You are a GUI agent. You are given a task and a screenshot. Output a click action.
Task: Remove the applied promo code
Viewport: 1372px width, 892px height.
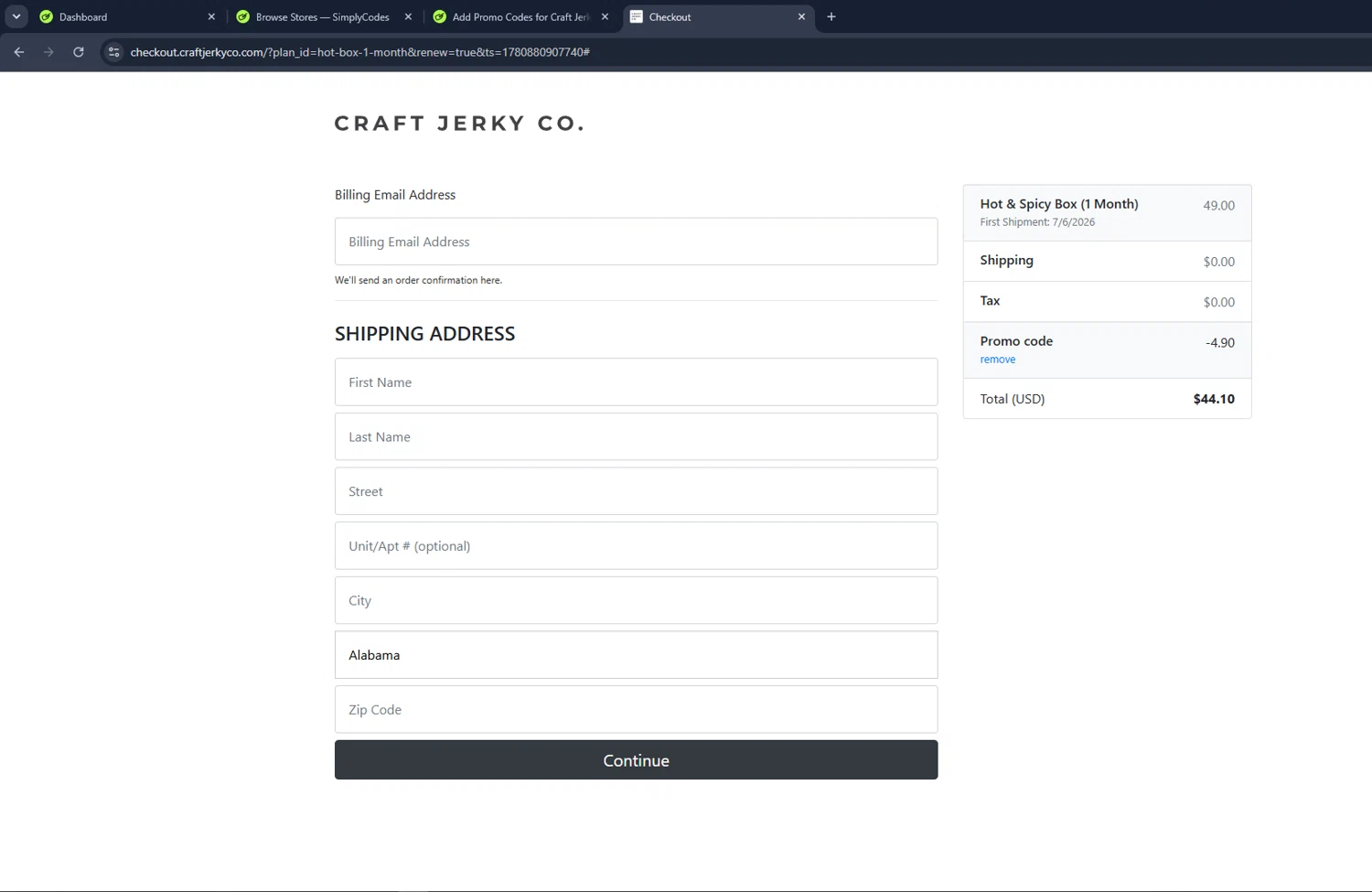click(997, 360)
